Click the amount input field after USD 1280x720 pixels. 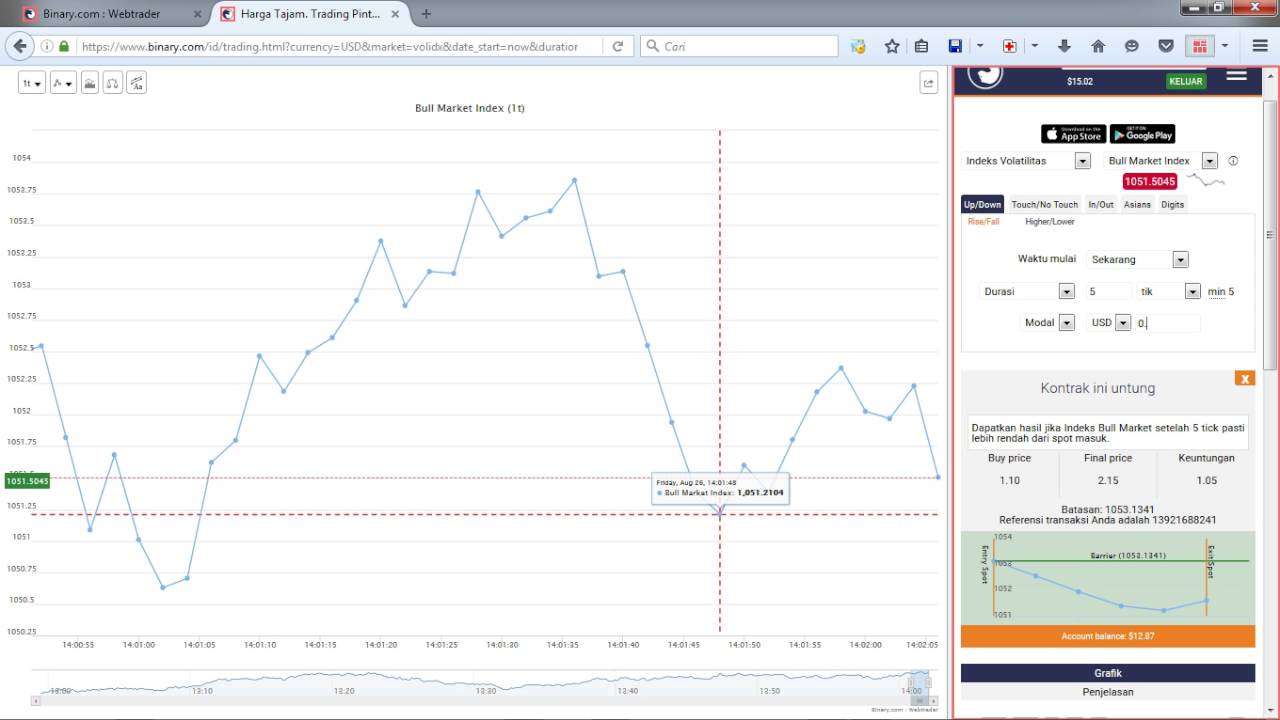pyautogui.click(x=1167, y=323)
